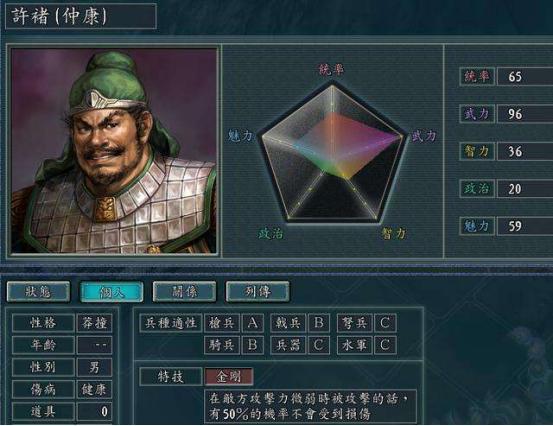Select the highlighted 個人 tab
553x426 pixels.
[111, 292]
